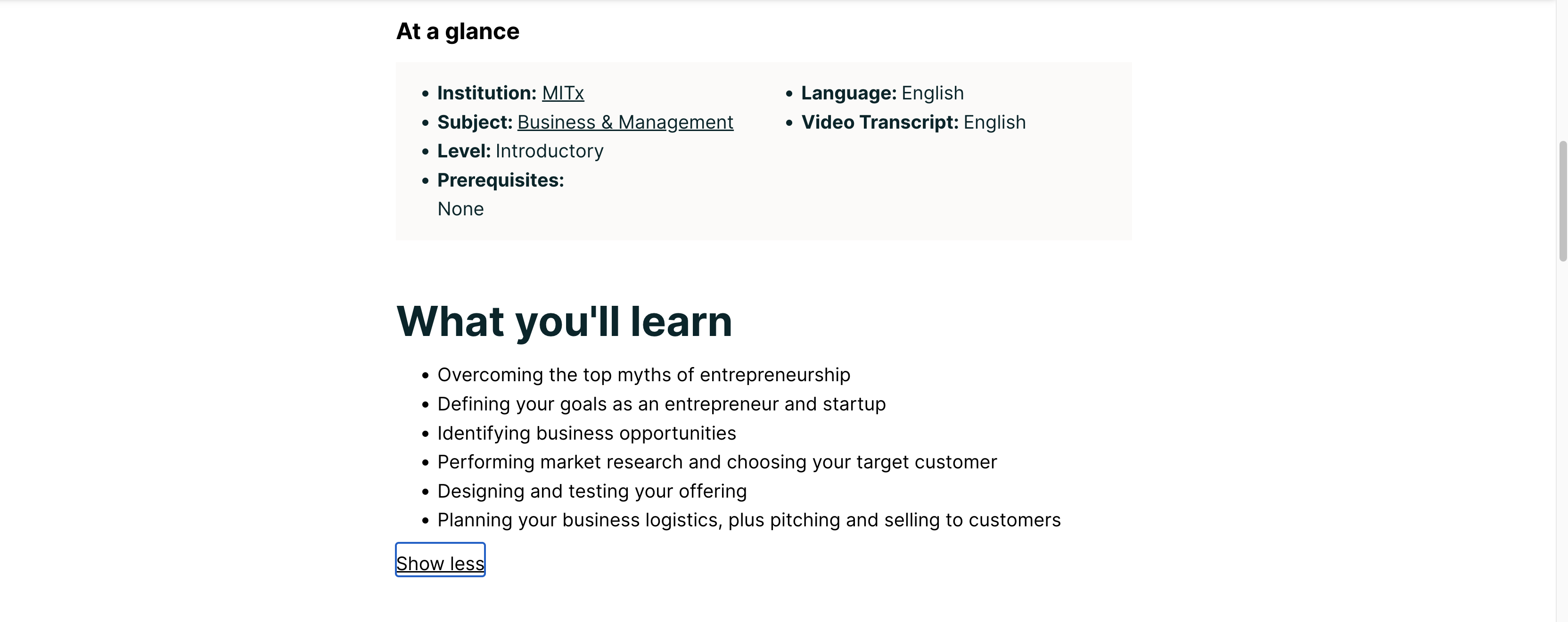Click the 'Planning your business logistics' bullet
Image resolution: width=1568 pixels, height=622 pixels.
click(749, 520)
